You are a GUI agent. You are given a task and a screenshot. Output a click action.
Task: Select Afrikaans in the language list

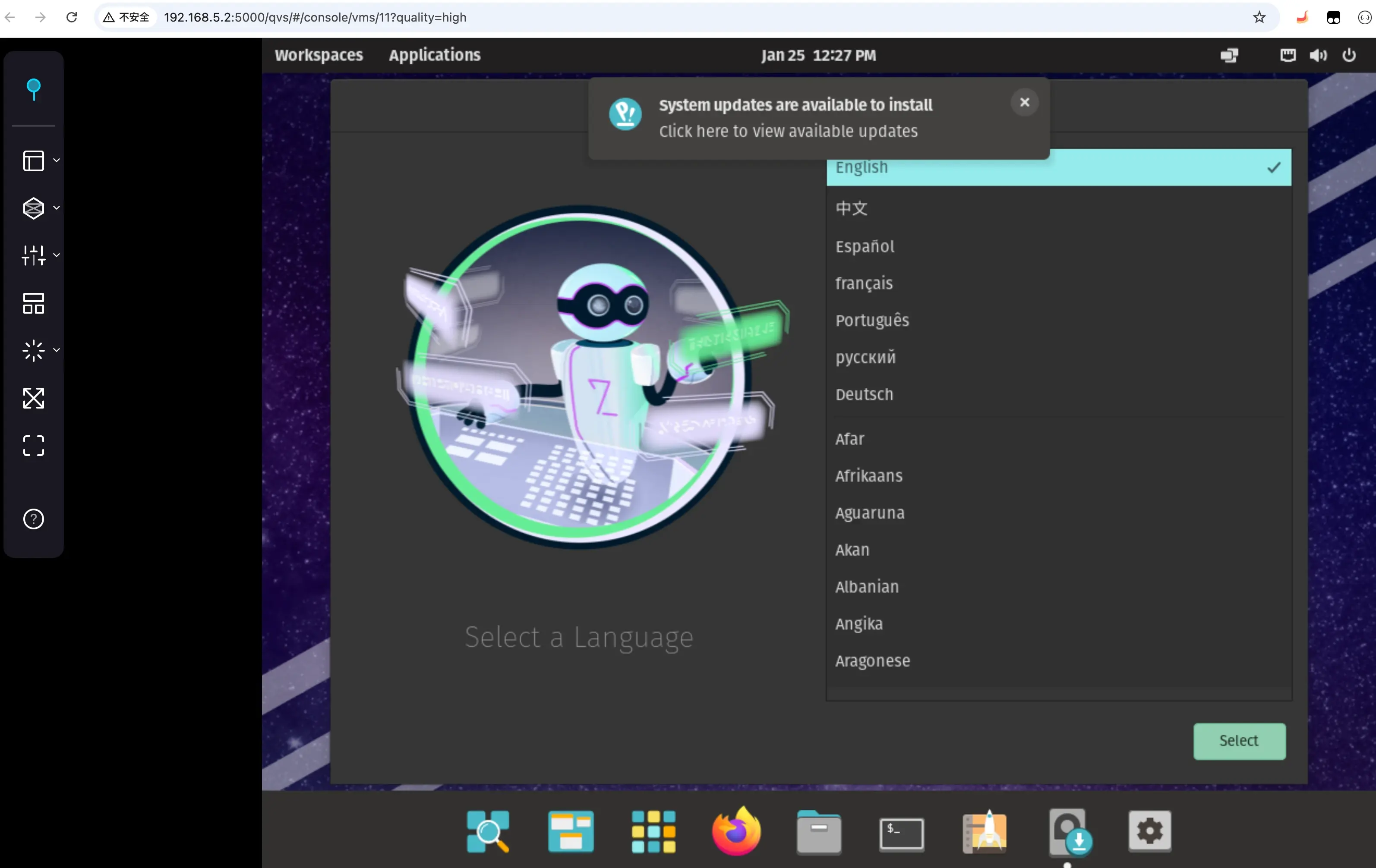[1058, 476]
